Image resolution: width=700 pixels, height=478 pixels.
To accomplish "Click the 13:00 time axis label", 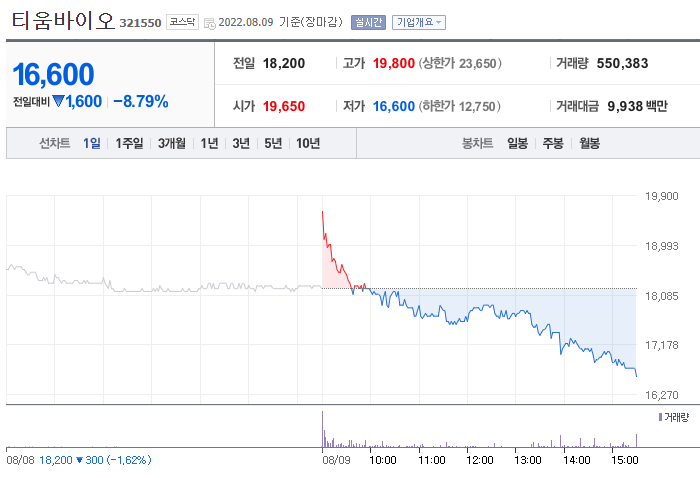I will point(528,460).
